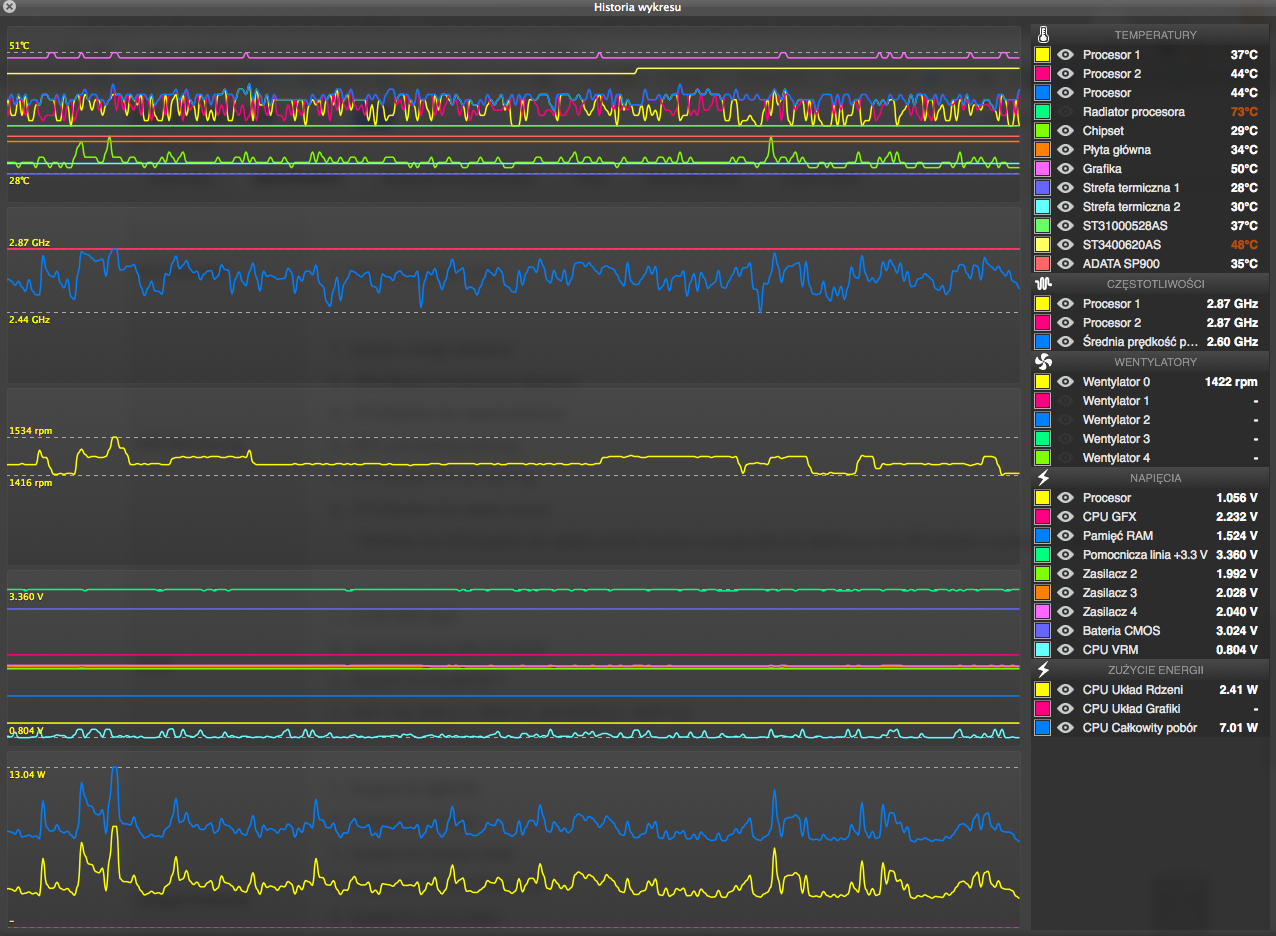Hide the Chipset temperature line
Viewport: 1276px width, 936px height.
pyautogui.click(x=1066, y=131)
